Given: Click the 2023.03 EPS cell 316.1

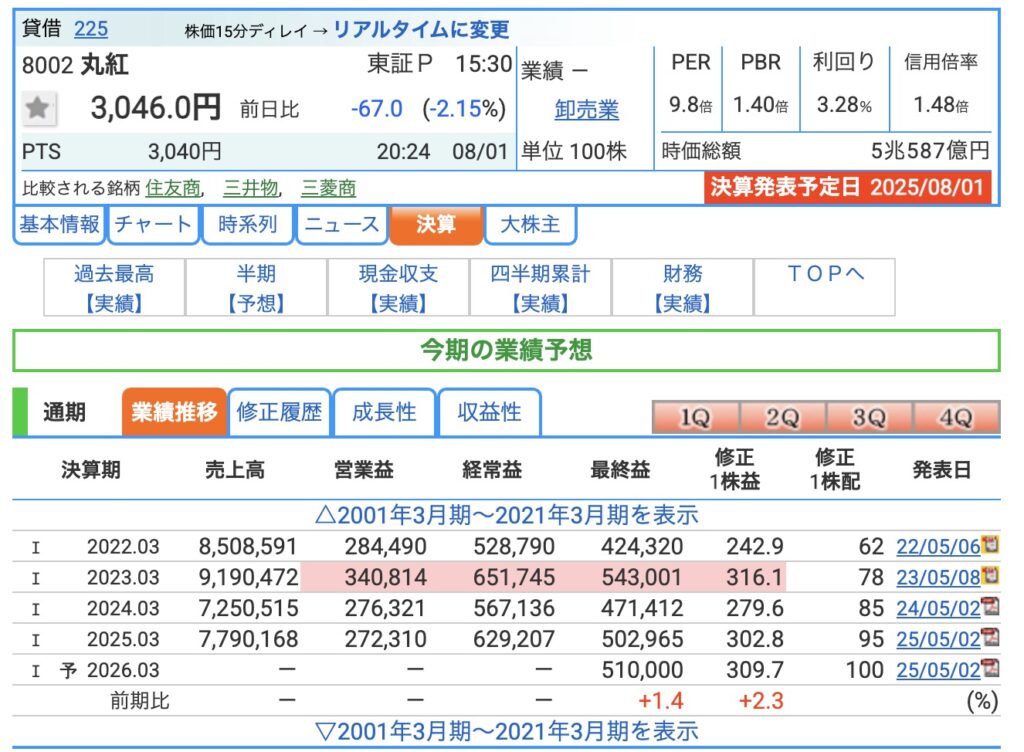Looking at the screenshot, I should (x=755, y=578).
